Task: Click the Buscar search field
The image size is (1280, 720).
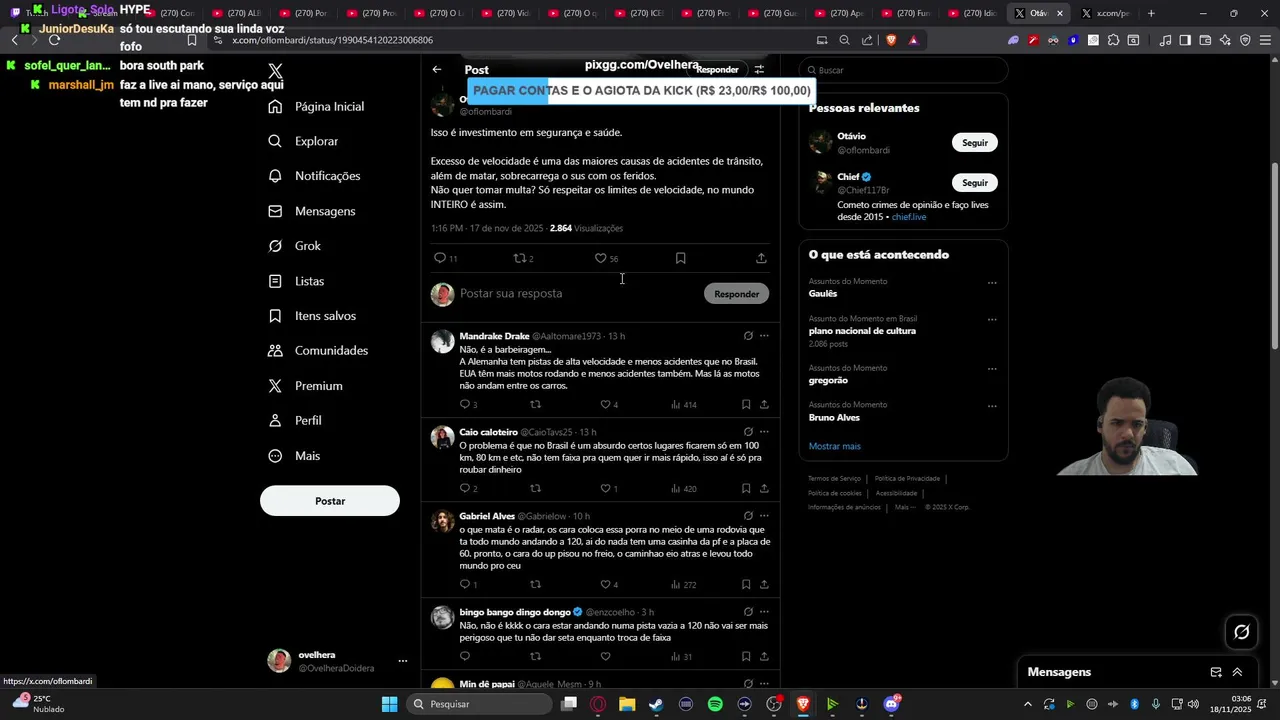Action: [x=903, y=70]
